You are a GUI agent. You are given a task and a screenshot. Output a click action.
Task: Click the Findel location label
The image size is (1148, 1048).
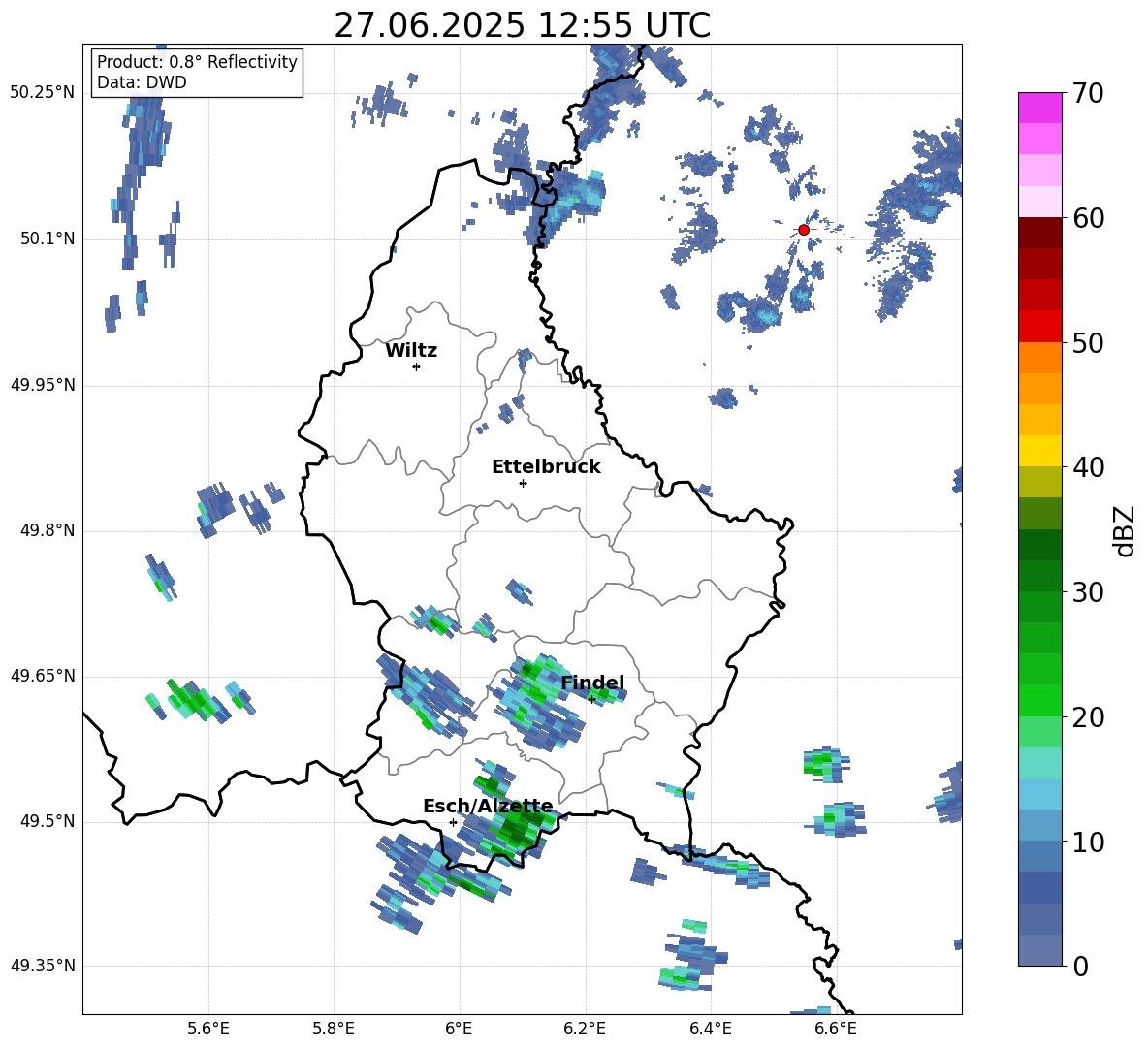pos(592,683)
